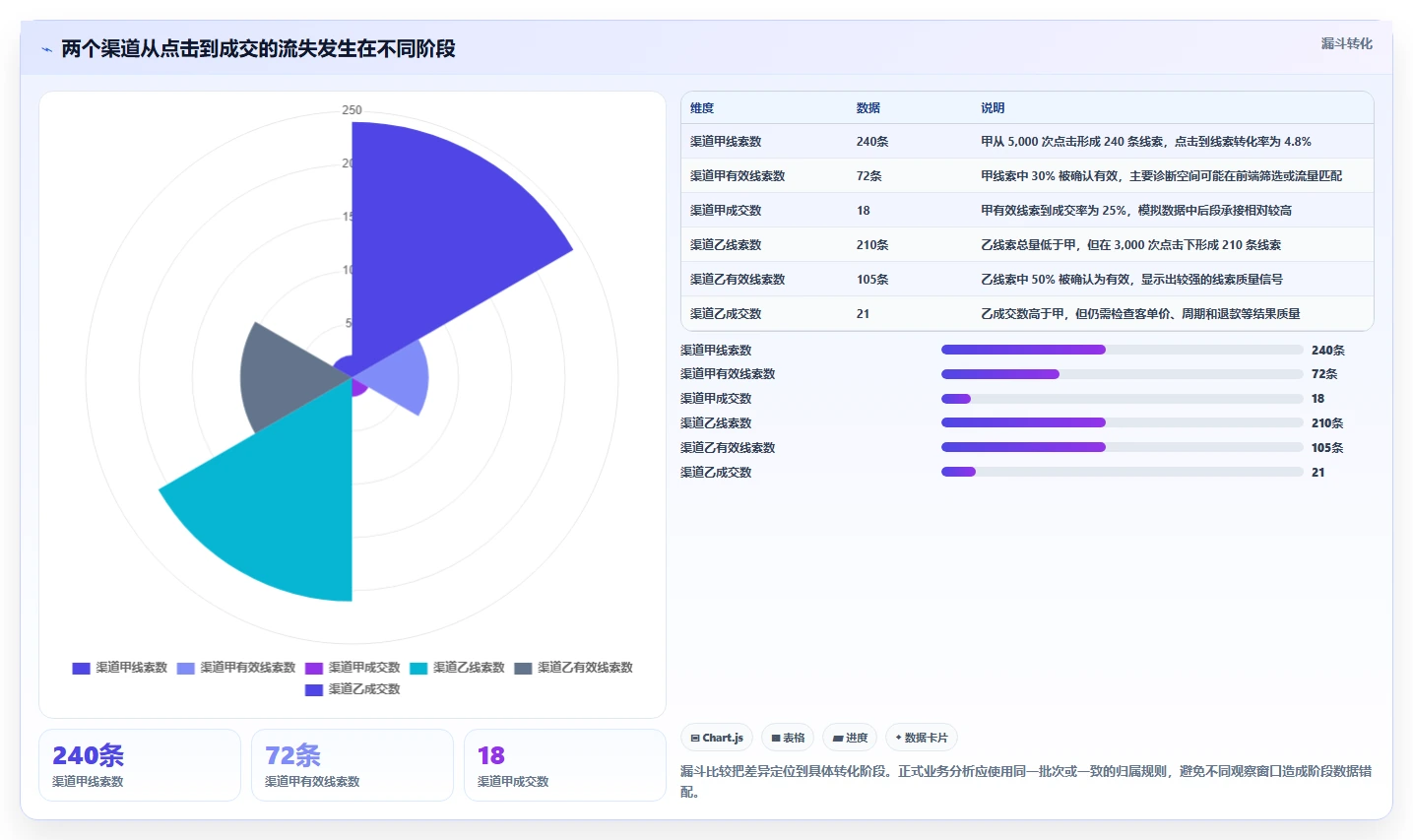The width and height of the screenshot is (1413, 840).
Task: Click the 表格 tag icon
Action: pyautogui.click(x=776, y=738)
